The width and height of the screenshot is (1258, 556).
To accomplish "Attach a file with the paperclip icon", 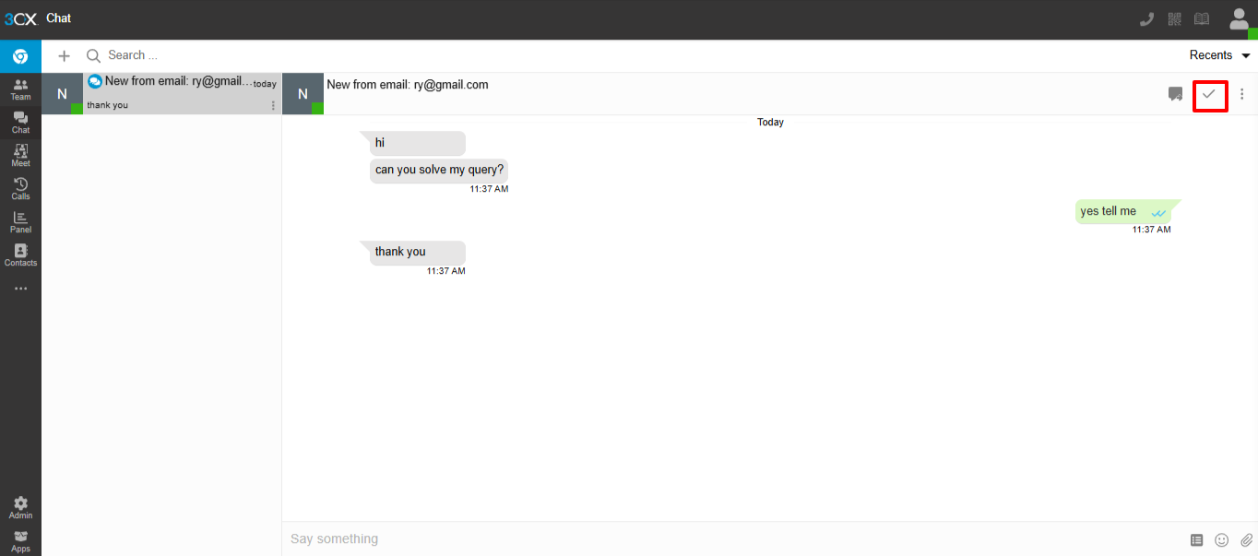I will point(1246,540).
